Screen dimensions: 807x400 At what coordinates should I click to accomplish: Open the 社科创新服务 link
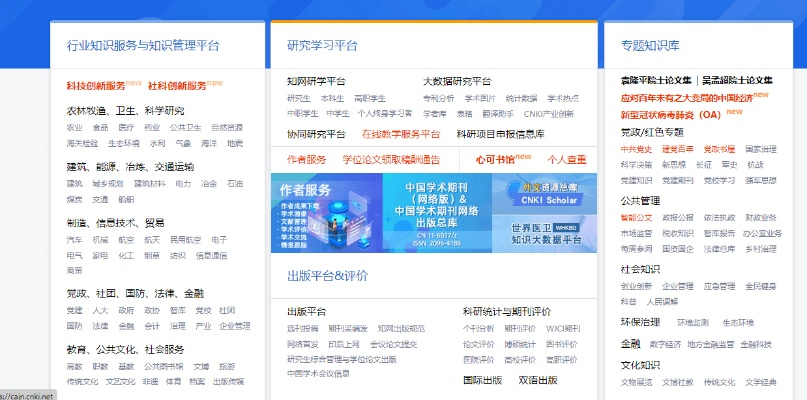coord(177,86)
